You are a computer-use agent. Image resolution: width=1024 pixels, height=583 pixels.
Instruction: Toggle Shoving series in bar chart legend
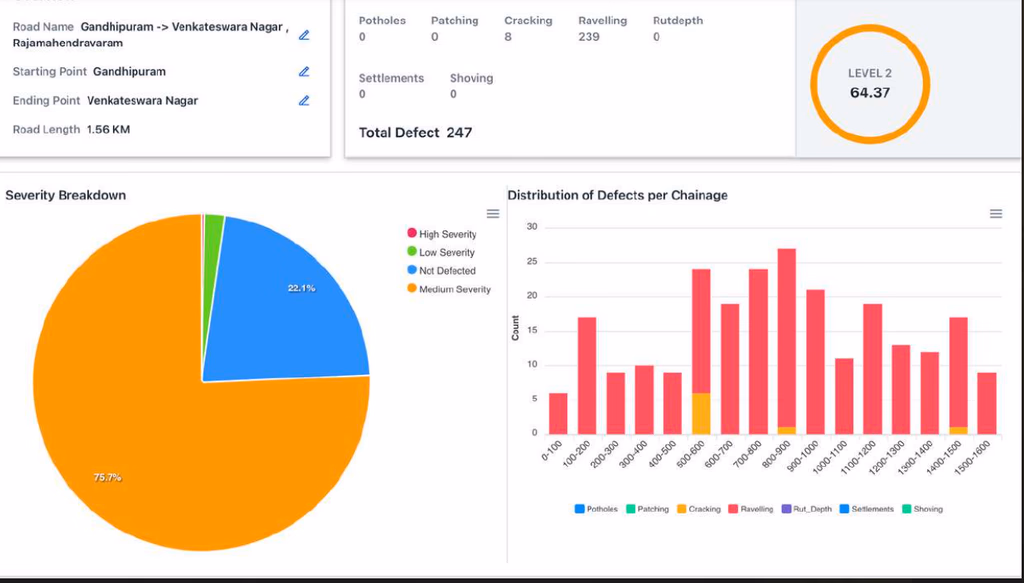pyautogui.click(x=922, y=509)
